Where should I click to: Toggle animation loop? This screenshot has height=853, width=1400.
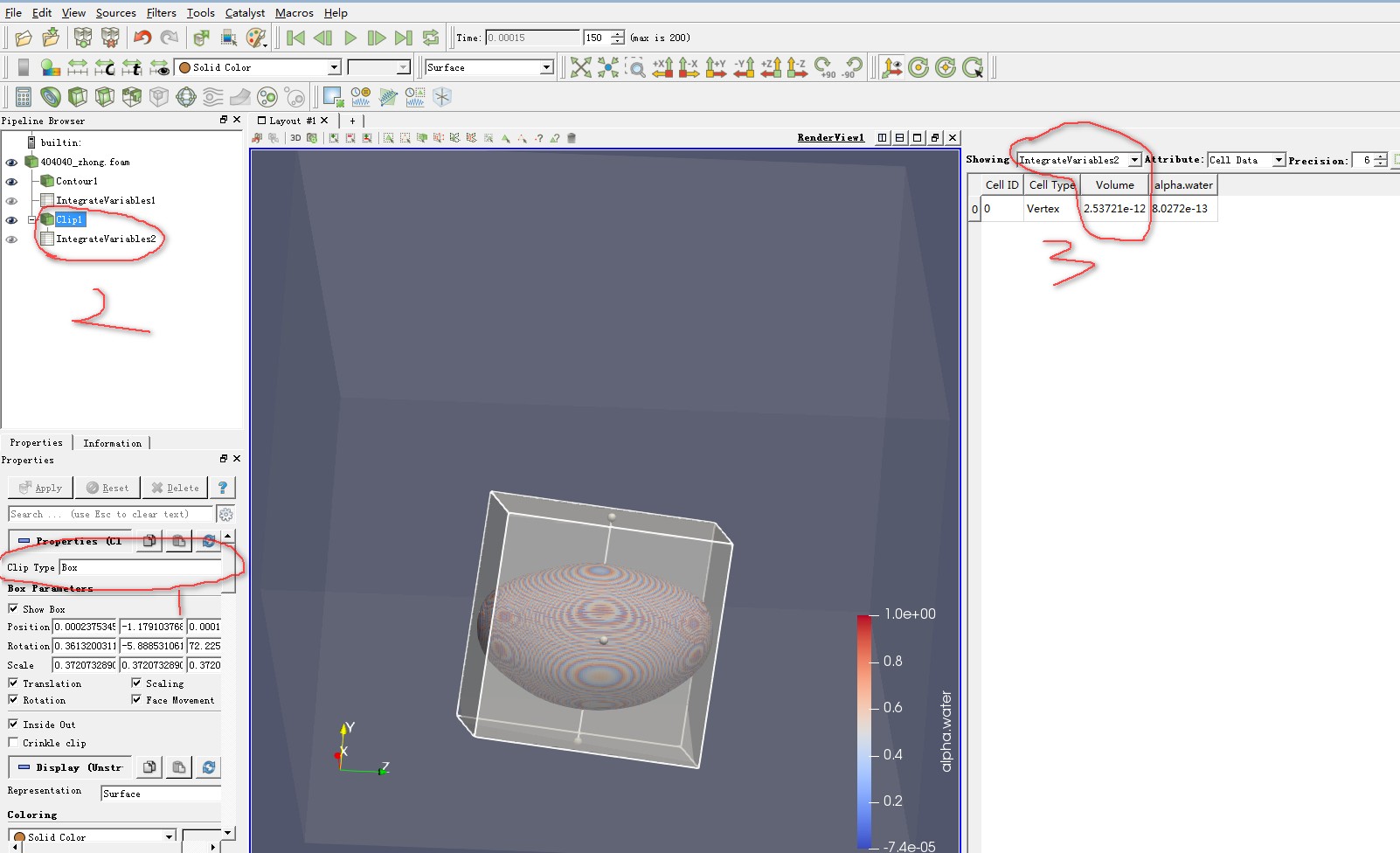430,38
